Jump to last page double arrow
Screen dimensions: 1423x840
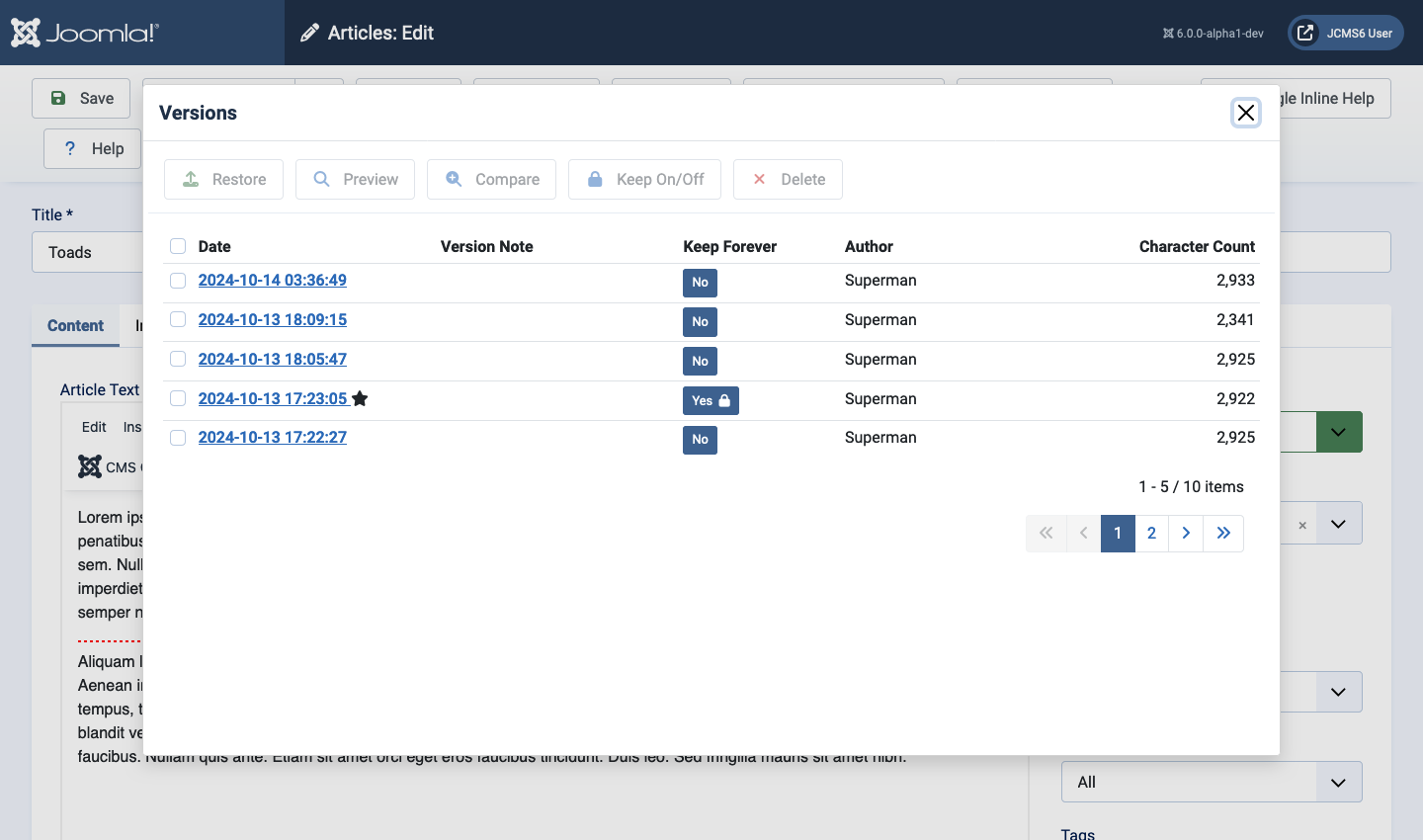point(1223,533)
